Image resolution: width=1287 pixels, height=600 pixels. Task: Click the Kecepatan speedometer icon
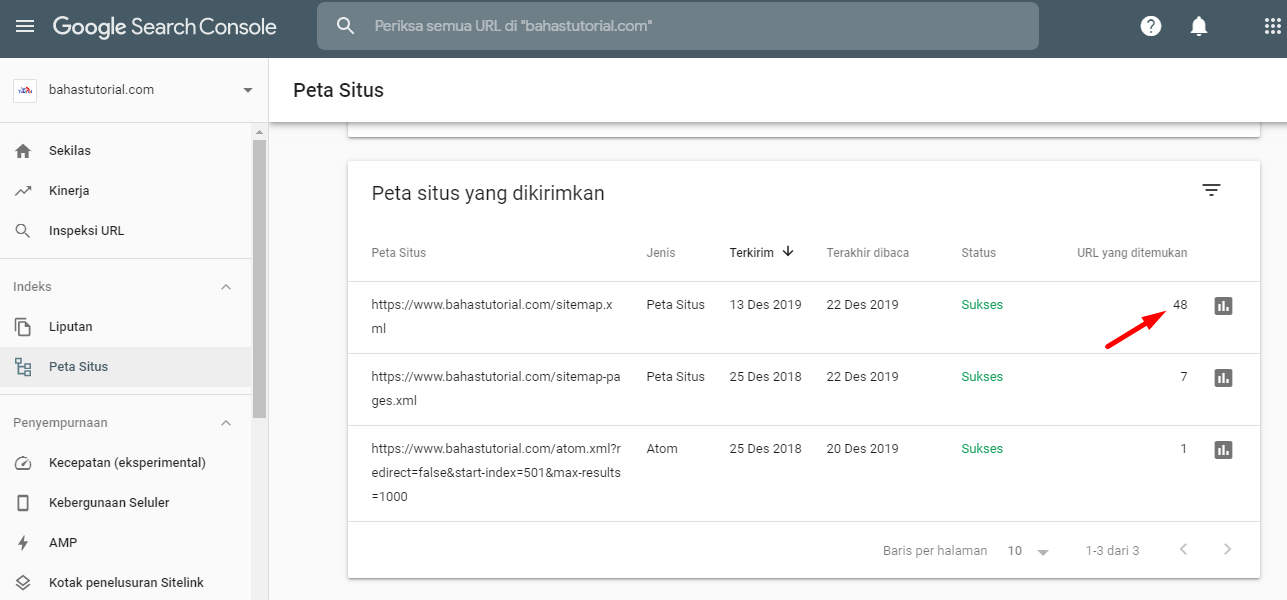[x=23, y=463]
